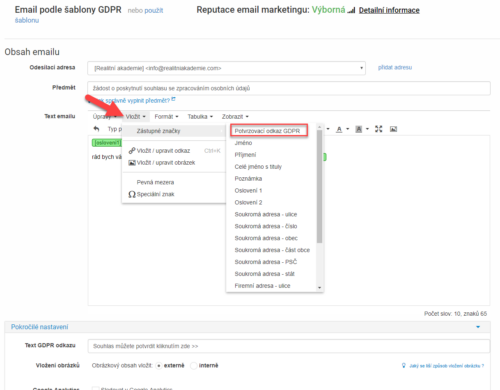Open the background highlight color tool
Image resolution: width=500 pixels, height=390 pixels.
[x=359, y=129]
